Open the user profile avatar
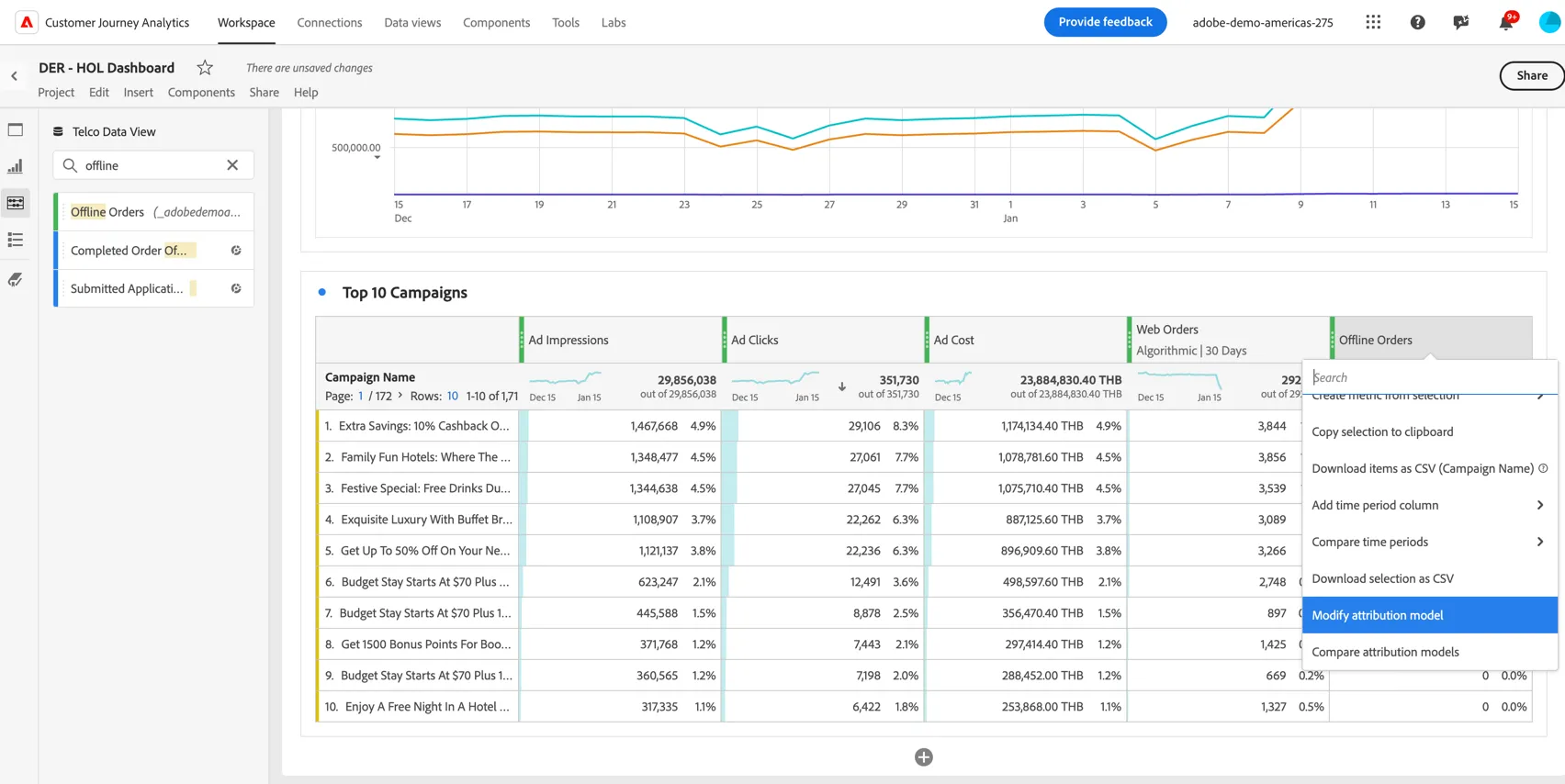Screen dimensions: 1565x784 pos(1549,22)
